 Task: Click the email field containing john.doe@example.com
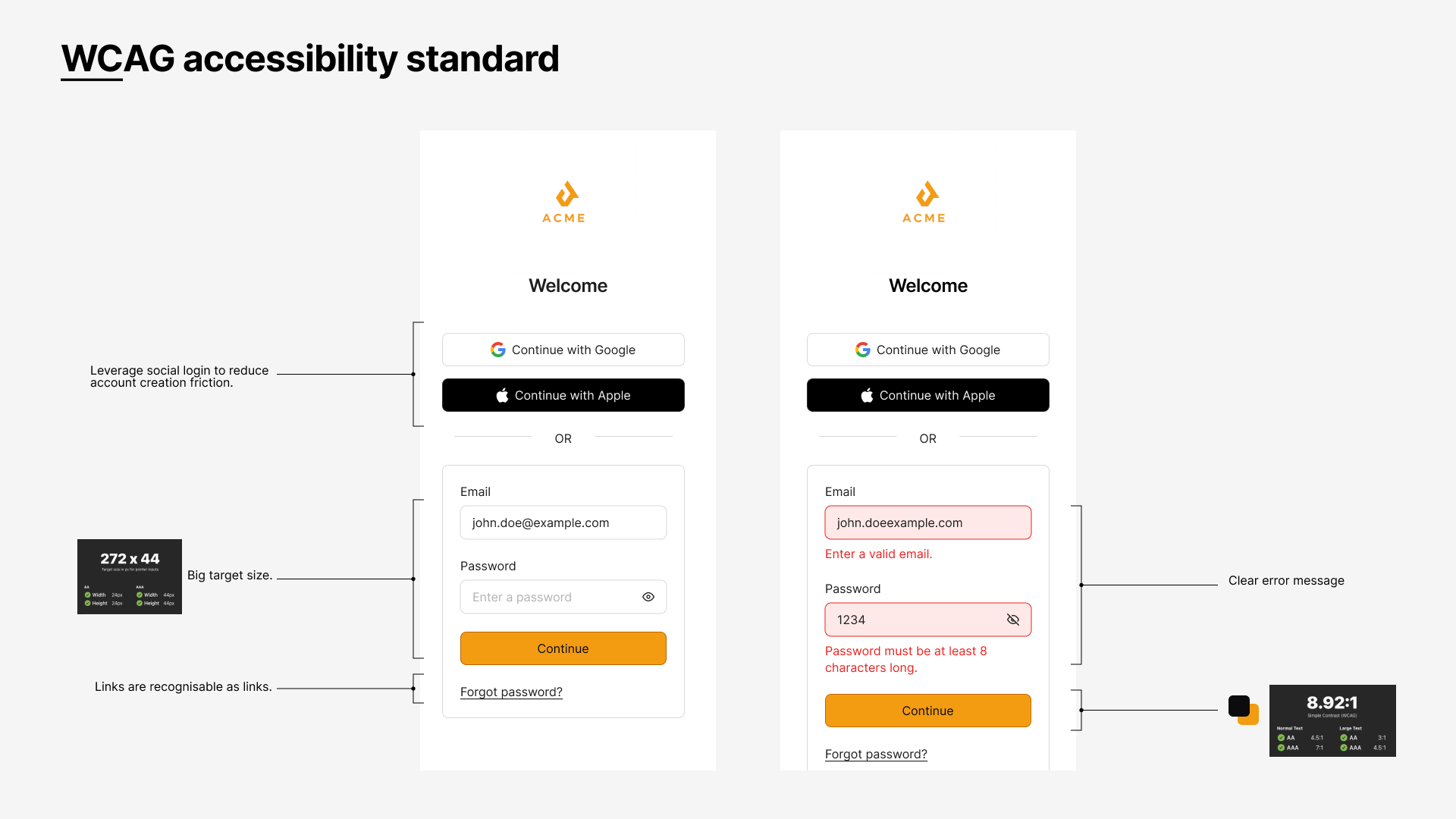563,522
